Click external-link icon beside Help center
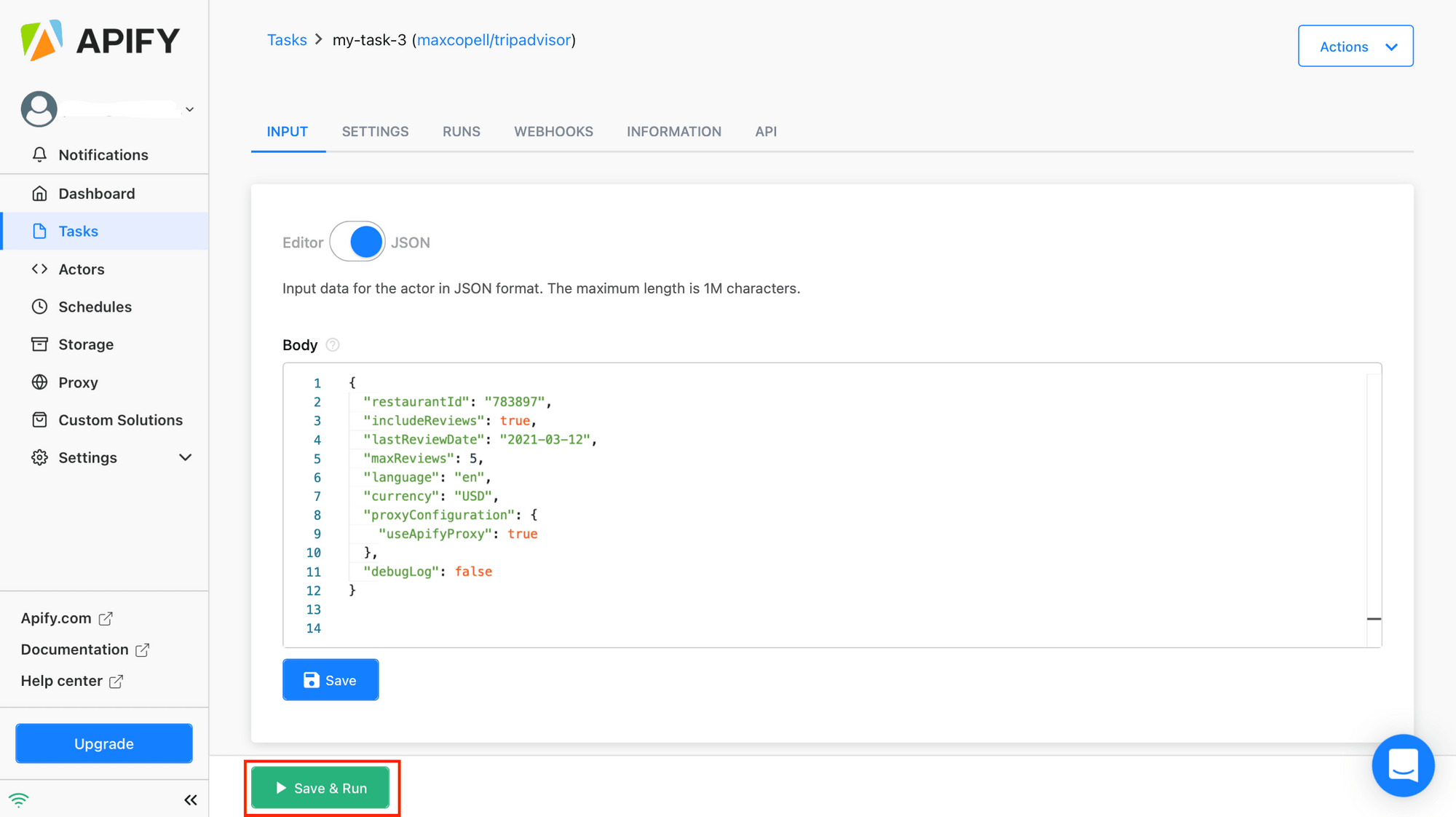This screenshot has width=1456, height=817. coord(116,681)
